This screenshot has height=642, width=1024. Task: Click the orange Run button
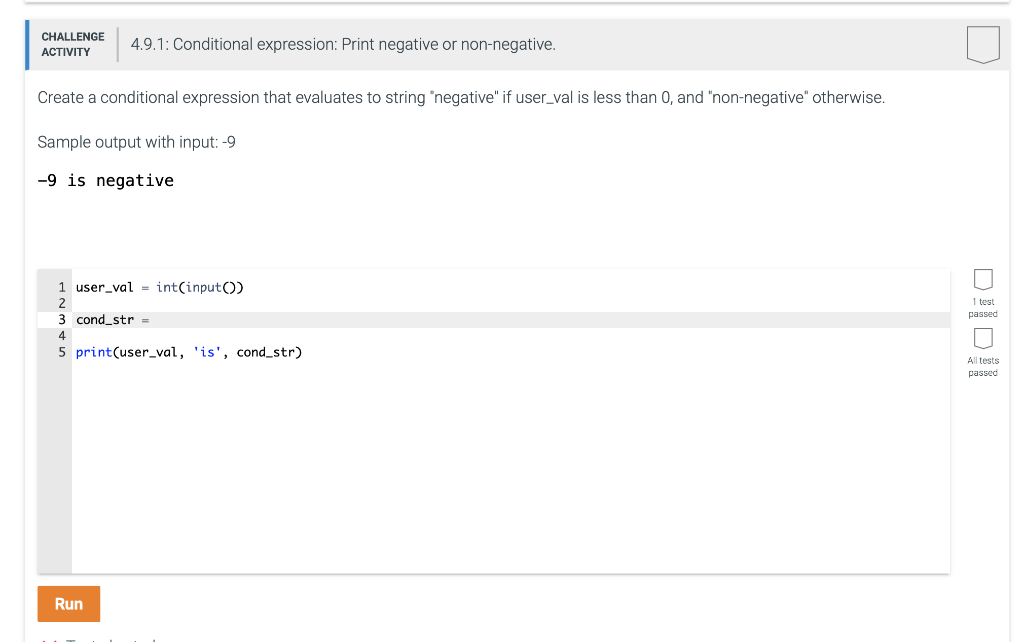(x=69, y=603)
